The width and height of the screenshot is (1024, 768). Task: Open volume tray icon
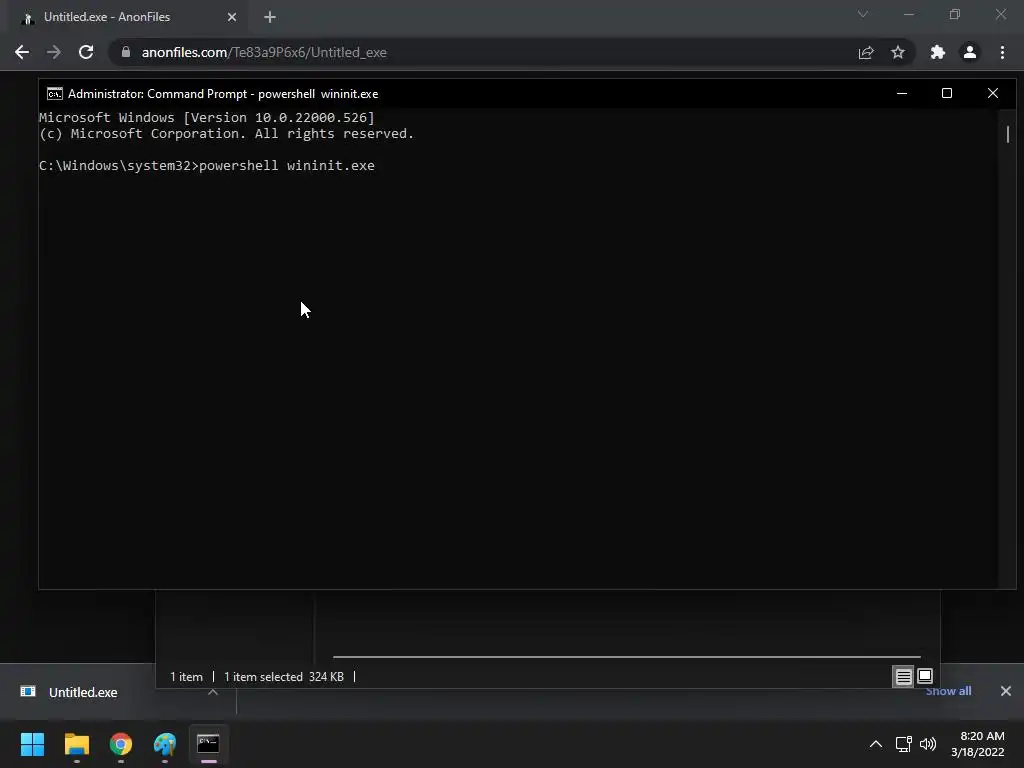(927, 744)
